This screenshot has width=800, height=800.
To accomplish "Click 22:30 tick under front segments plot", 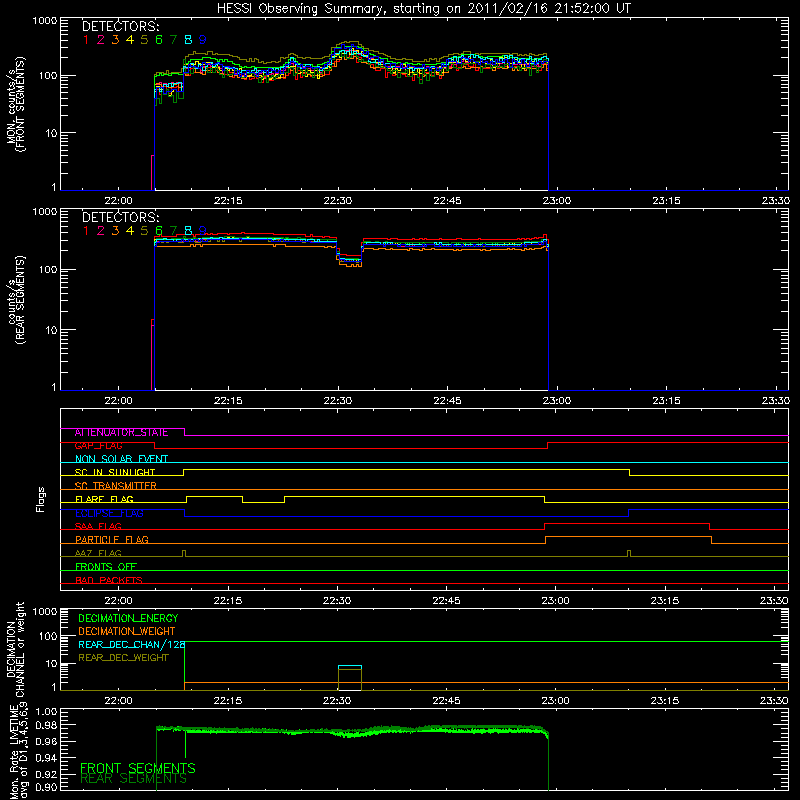I will tap(337, 201).
